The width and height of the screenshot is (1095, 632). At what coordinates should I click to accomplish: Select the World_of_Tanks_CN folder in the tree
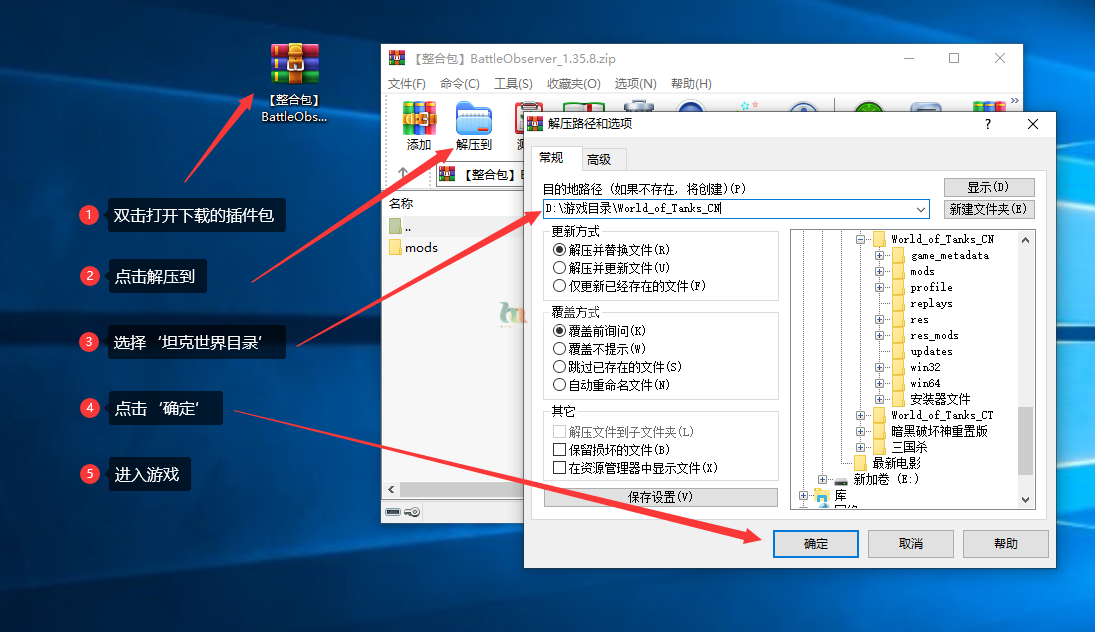click(x=942, y=240)
